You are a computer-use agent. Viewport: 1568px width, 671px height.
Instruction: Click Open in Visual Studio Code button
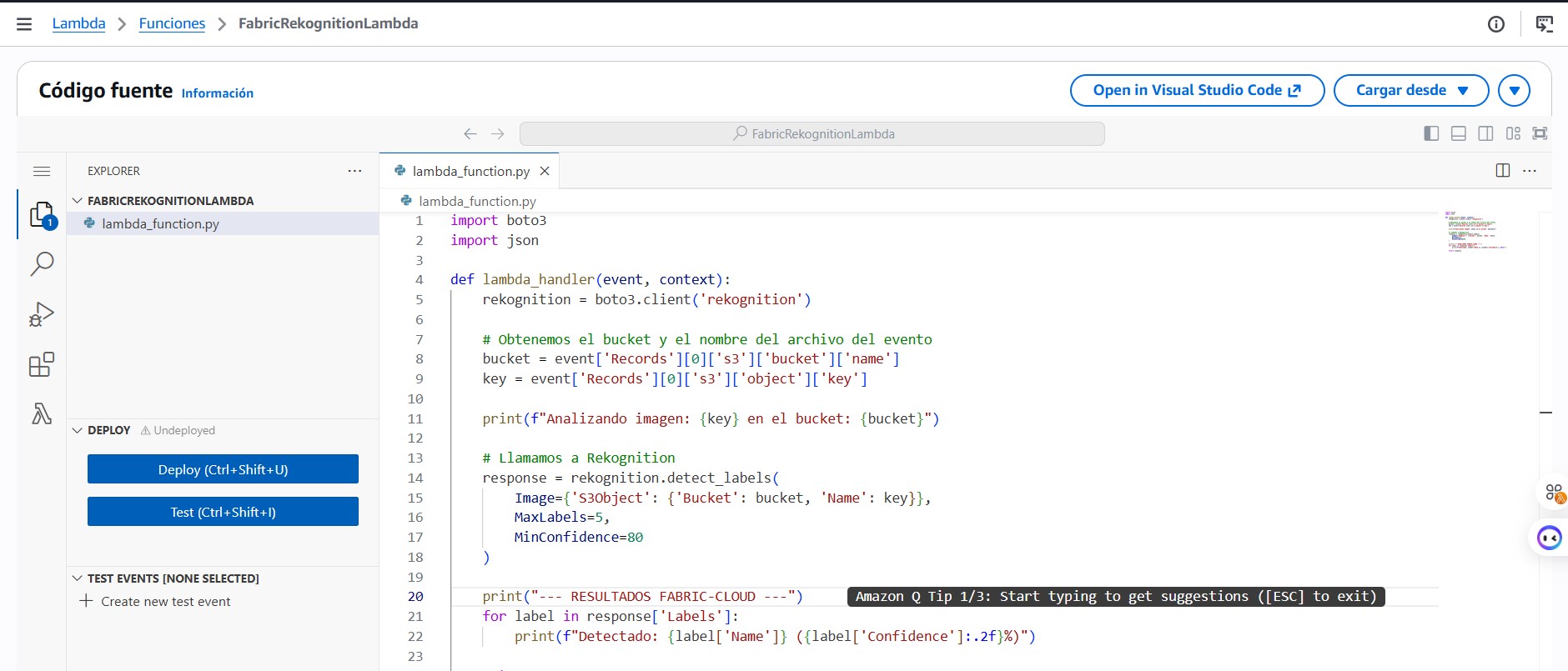1197,90
